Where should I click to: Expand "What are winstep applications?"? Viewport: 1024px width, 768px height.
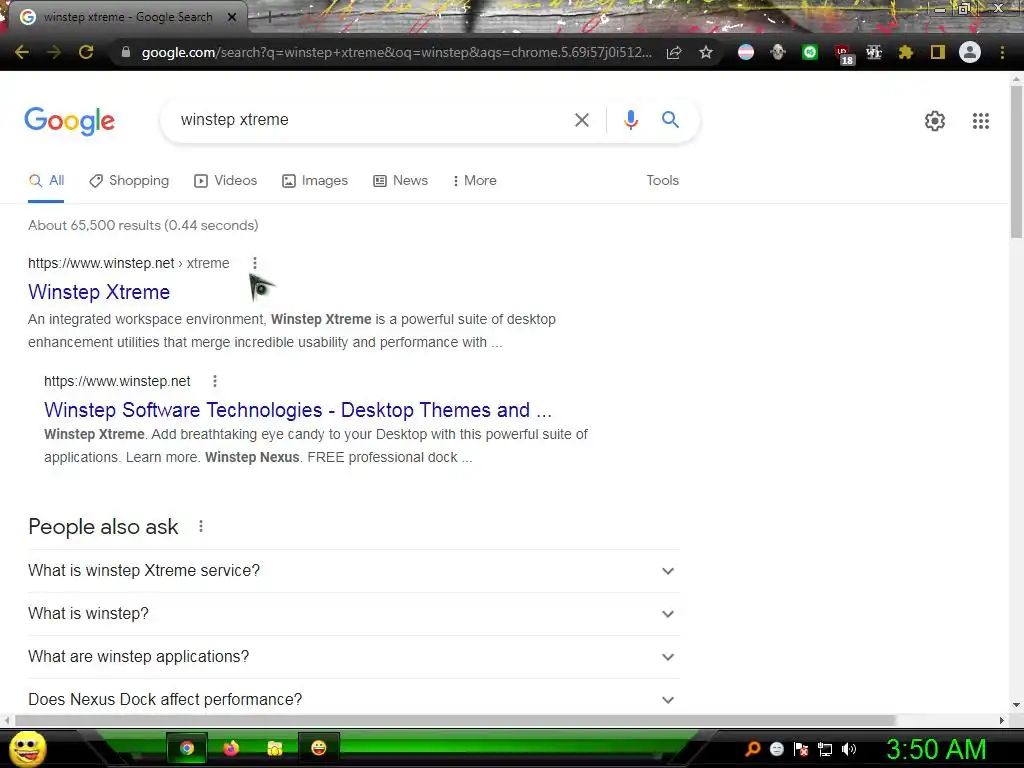[354, 657]
